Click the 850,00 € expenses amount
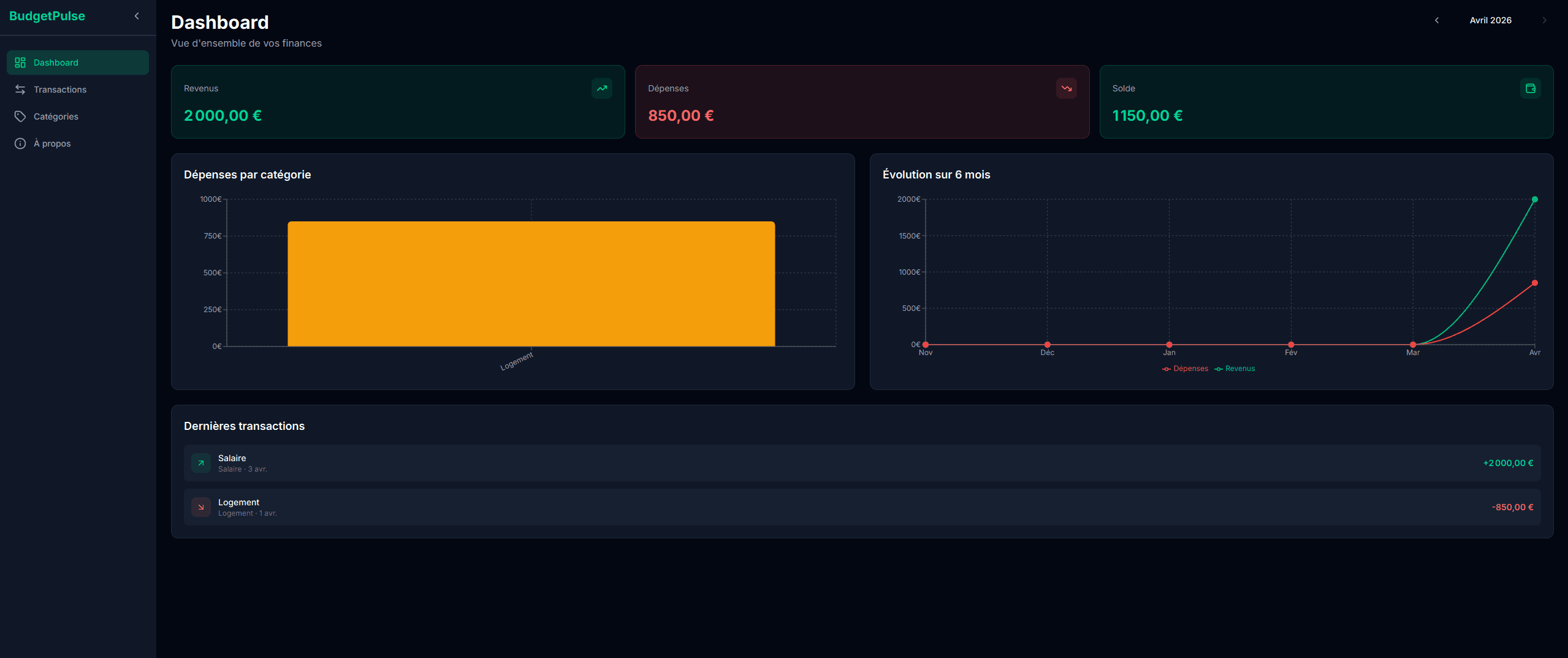Viewport: 1568px width, 658px height. point(681,116)
